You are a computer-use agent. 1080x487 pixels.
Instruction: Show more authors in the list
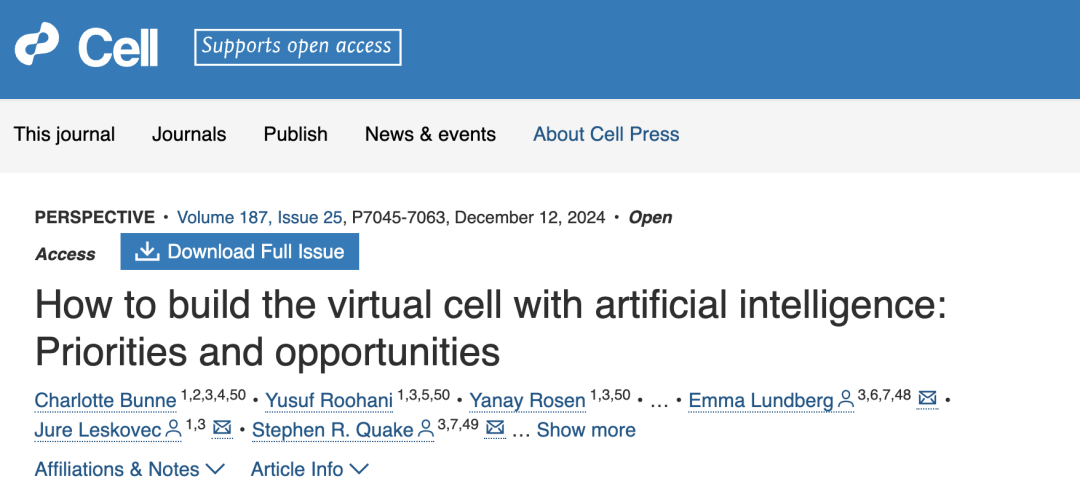pos(586,430)
